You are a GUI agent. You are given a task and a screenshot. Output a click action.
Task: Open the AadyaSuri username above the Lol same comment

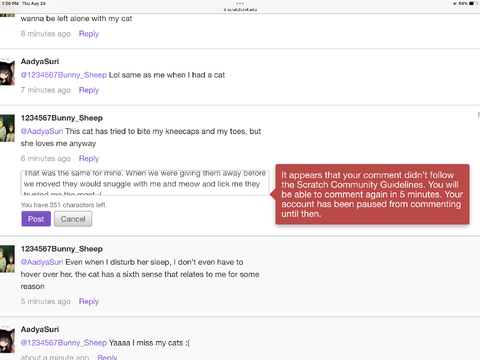[x=40, y=61]
